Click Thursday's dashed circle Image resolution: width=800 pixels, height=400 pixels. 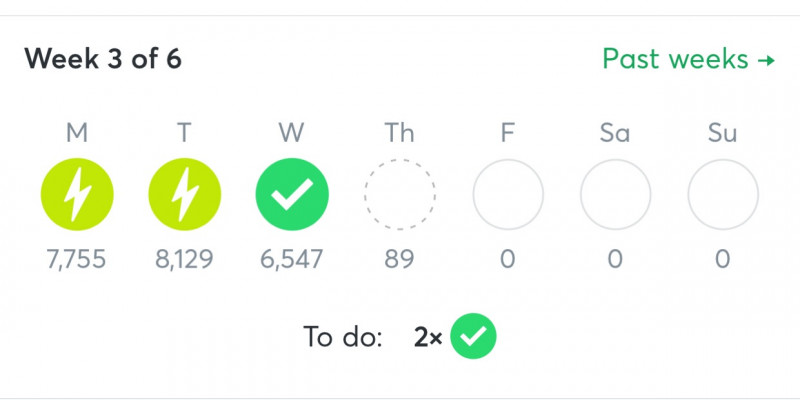[400, 195]
